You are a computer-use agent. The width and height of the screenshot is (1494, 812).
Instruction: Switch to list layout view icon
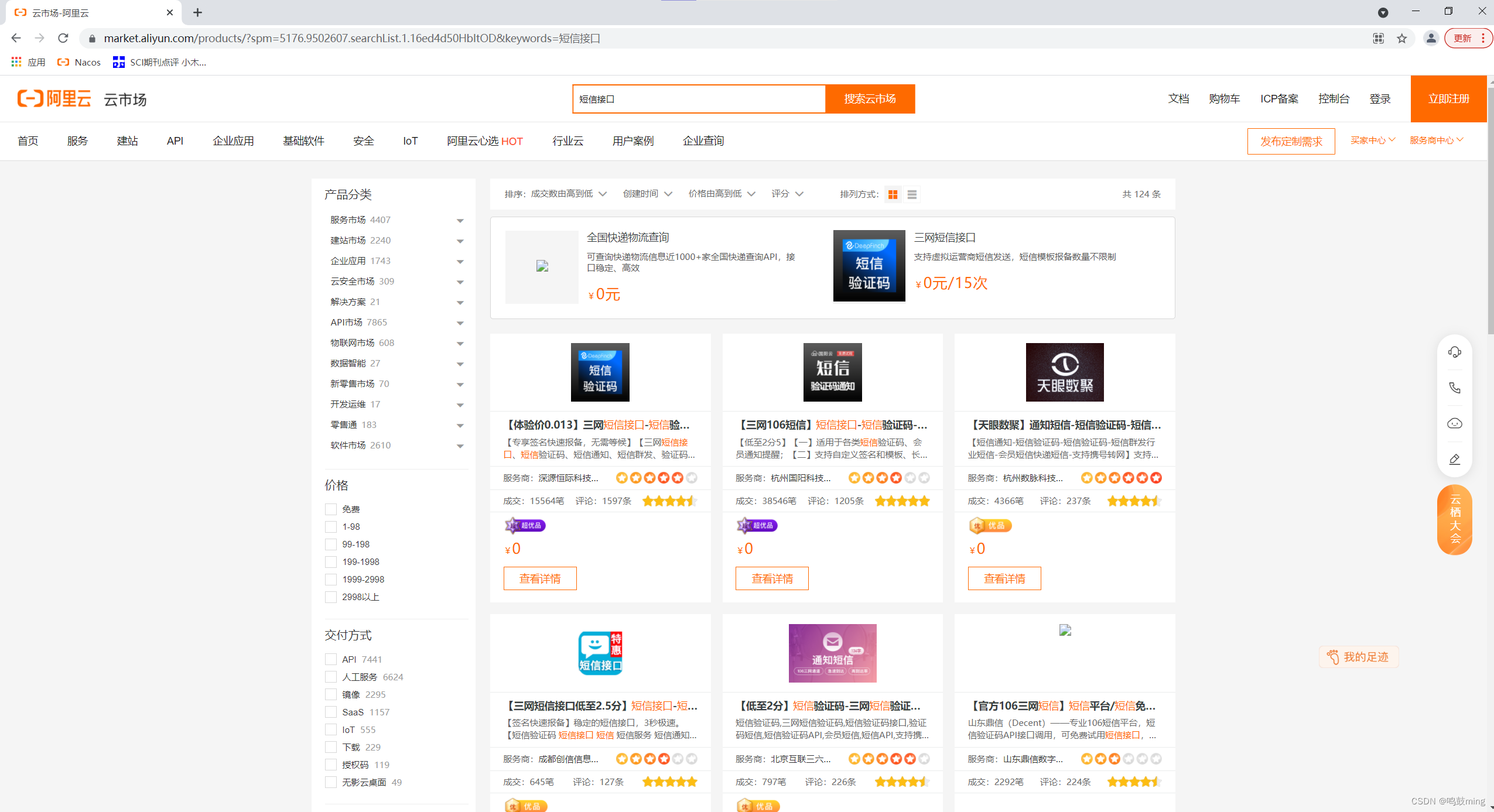pos(912,194)
